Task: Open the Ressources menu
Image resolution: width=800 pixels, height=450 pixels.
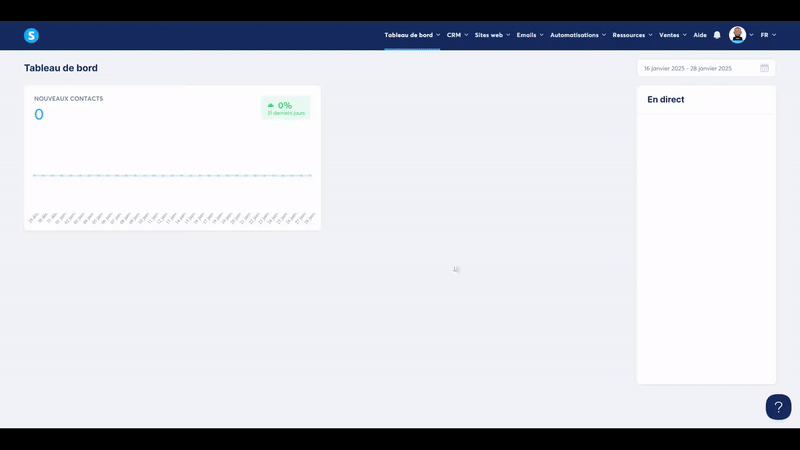Action: point(632,35)
